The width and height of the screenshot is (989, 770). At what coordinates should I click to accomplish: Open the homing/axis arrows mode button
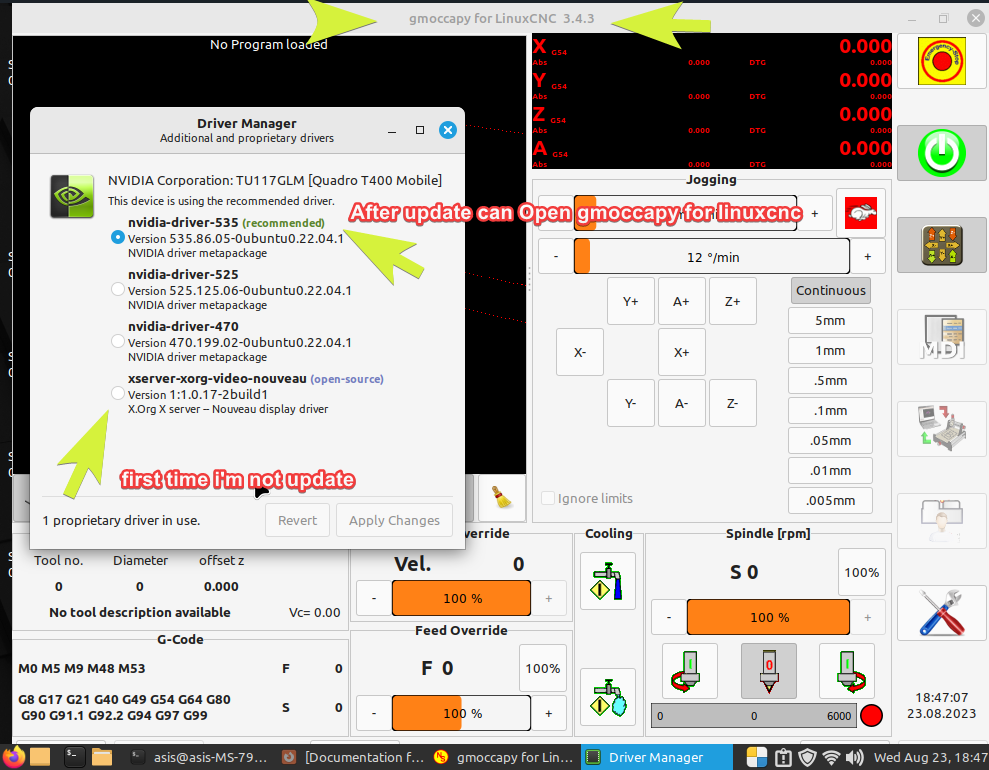tap(941, 245)
